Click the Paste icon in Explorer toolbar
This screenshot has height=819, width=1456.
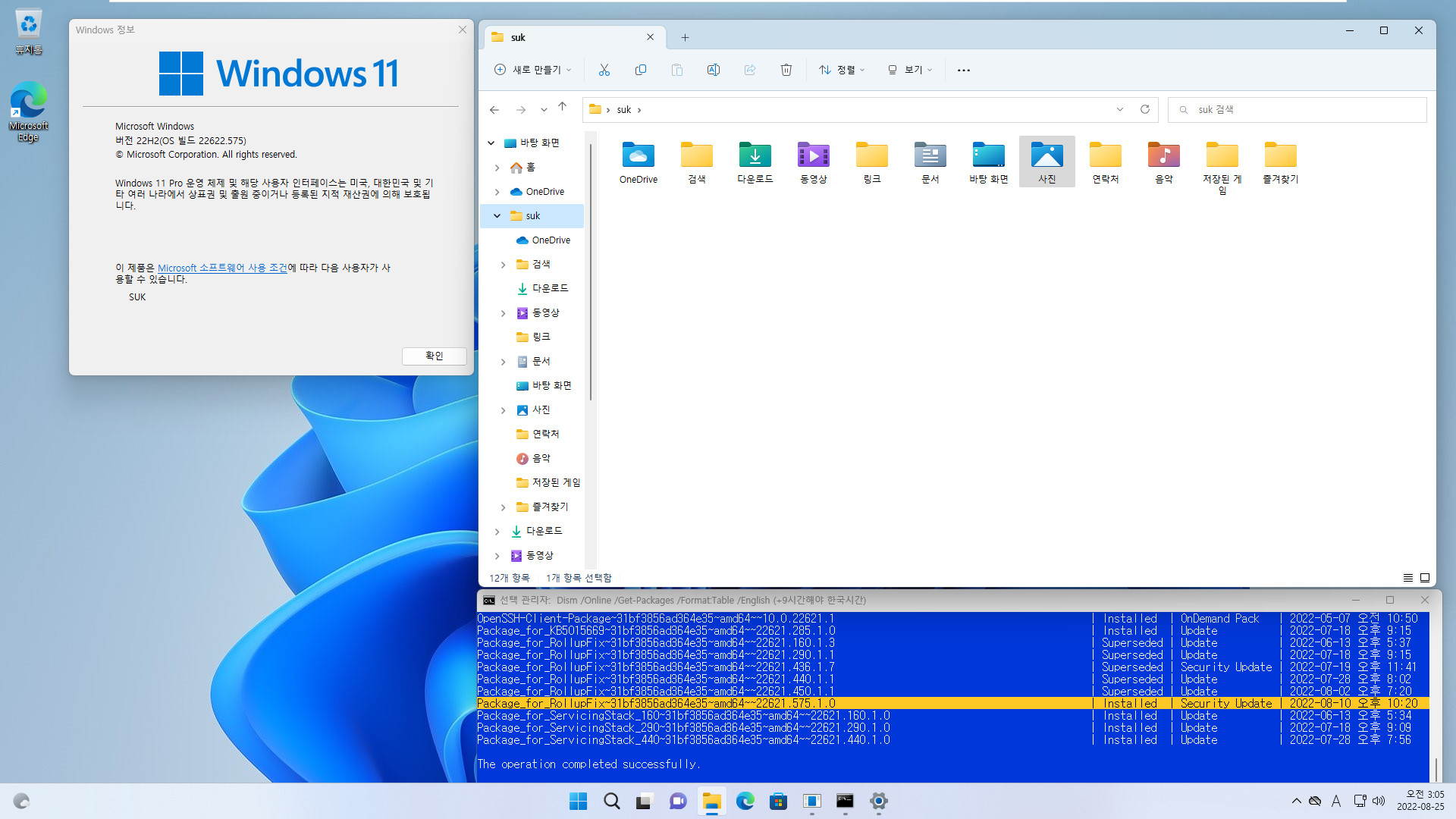[x=676, y=70]
